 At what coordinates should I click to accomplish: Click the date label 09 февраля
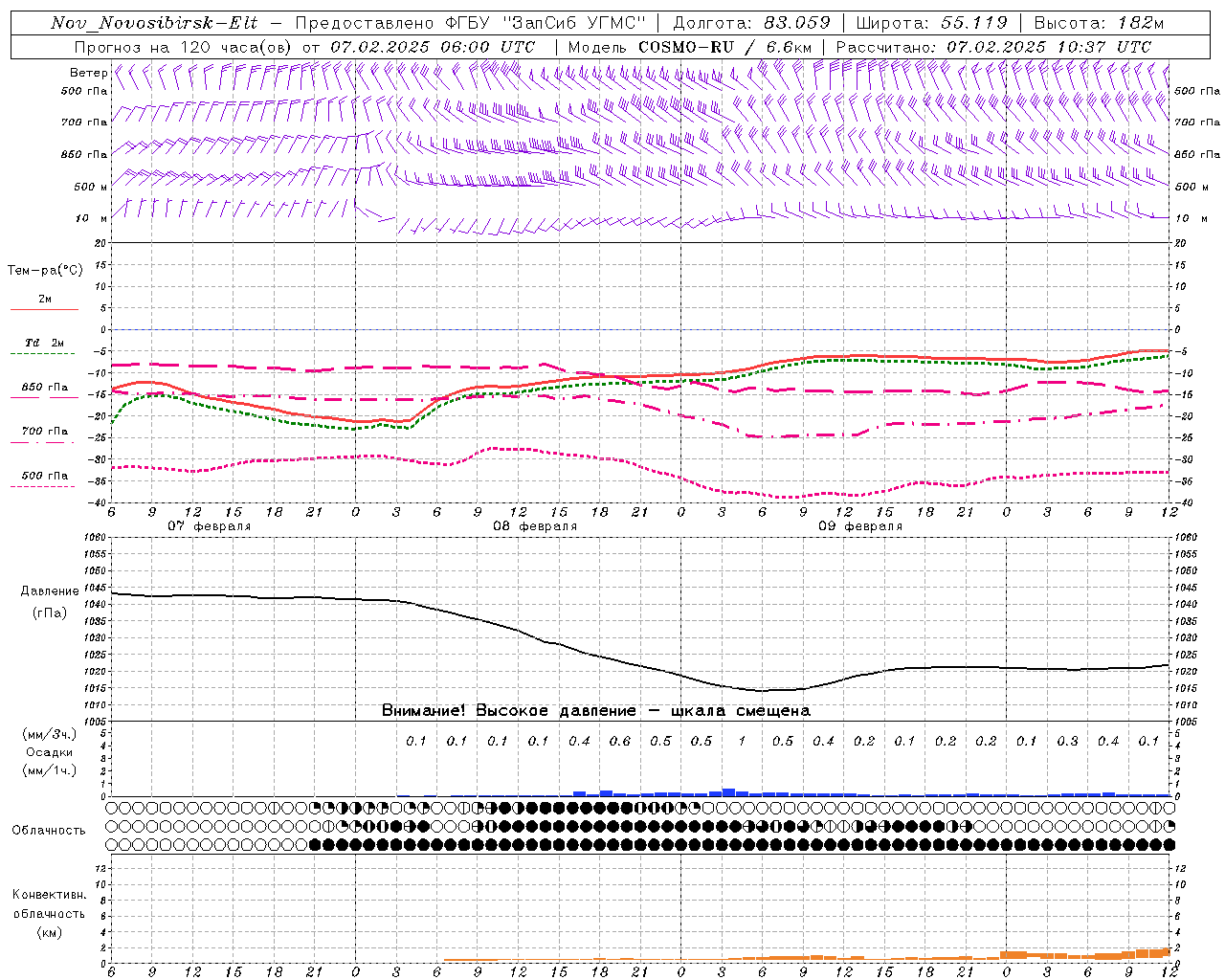[x=860, y=526]
